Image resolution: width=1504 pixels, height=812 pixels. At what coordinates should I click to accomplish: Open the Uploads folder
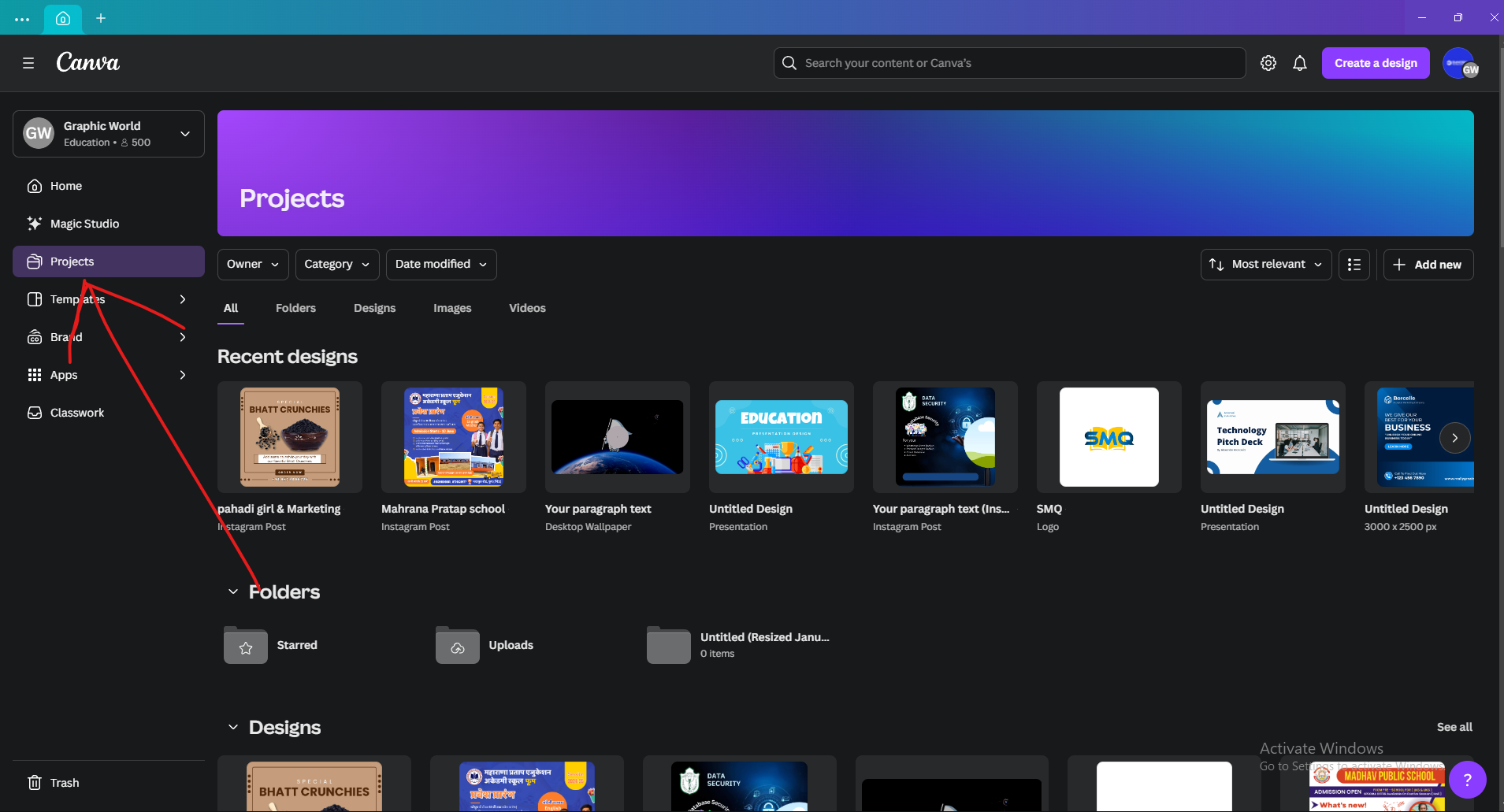(x=485, y=645)
